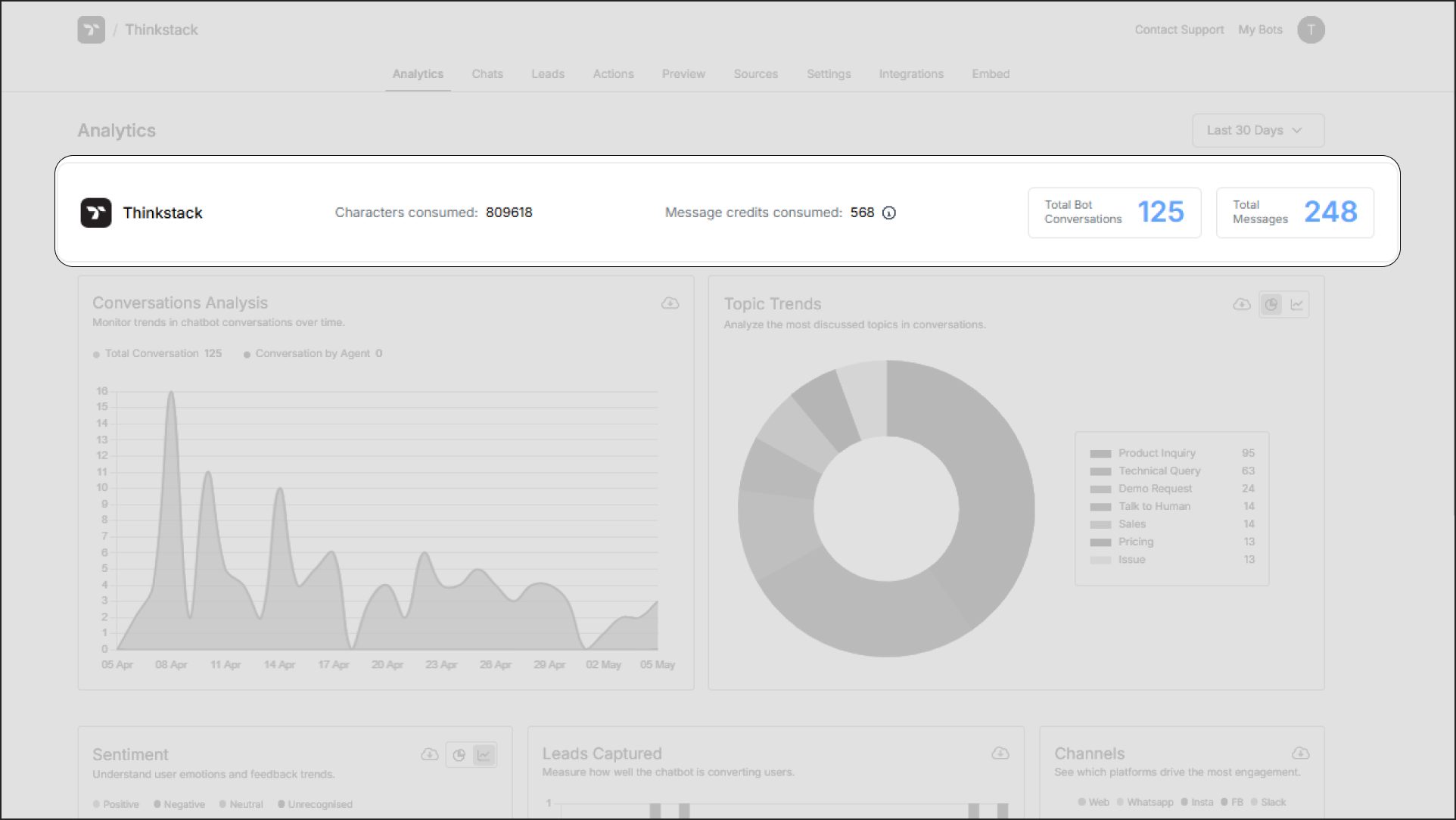Toggle Unrecognised sentiment legend item
Viewport: 1456px width, 820px height.
315,804
